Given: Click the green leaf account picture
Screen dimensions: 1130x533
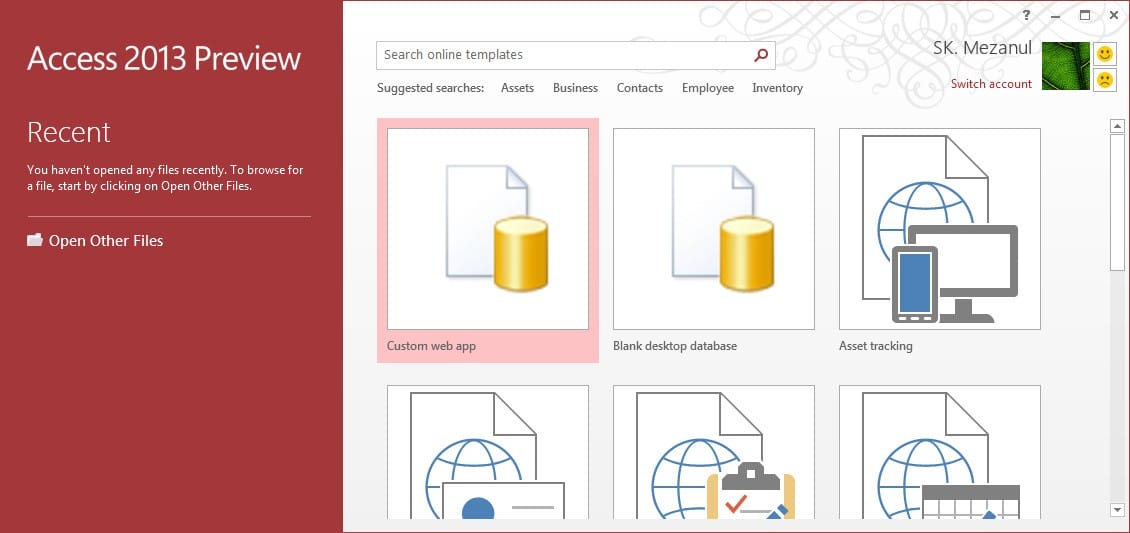Looking at the screenshot, I should coord(1066,66).
